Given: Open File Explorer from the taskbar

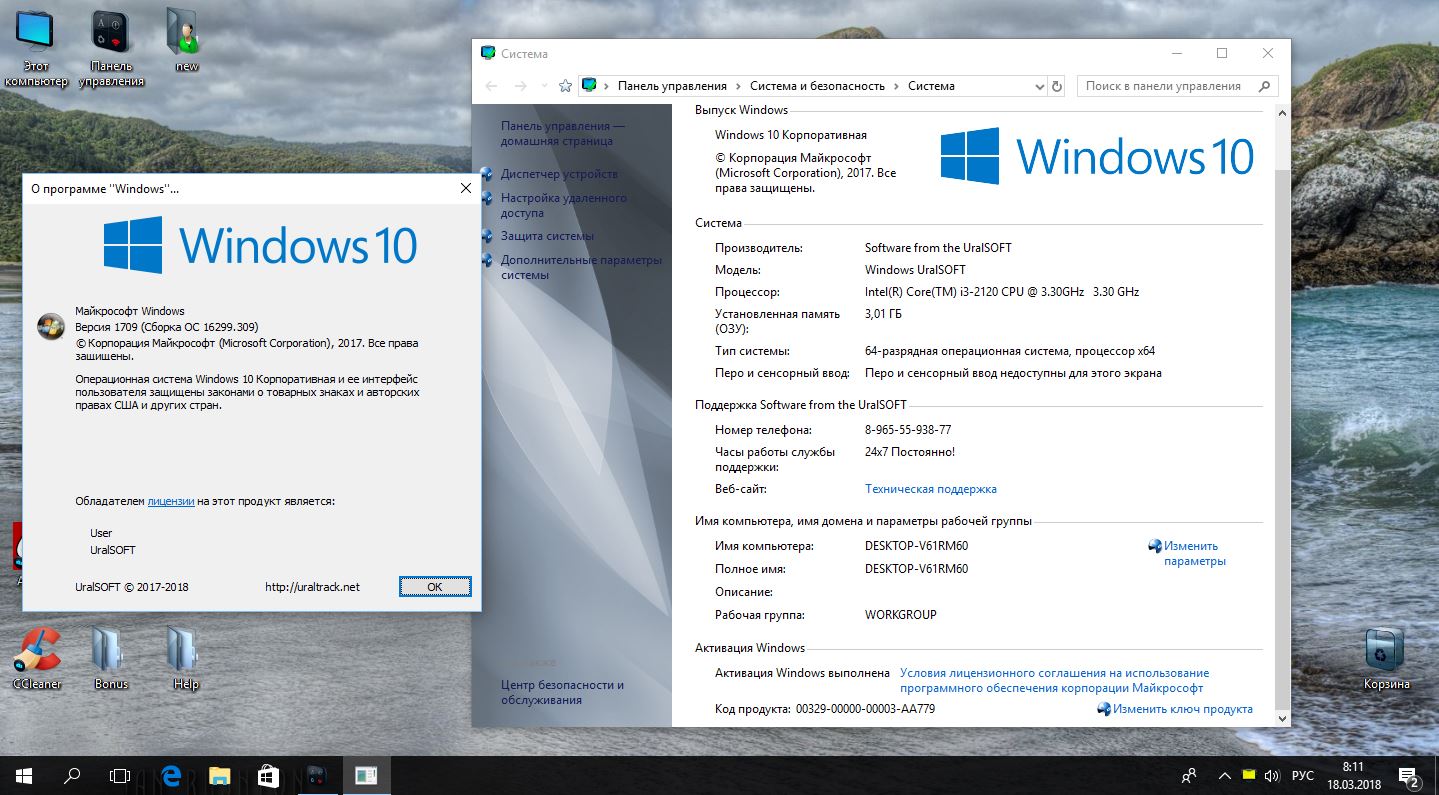Looking at the screenshot, I should 219,775.
